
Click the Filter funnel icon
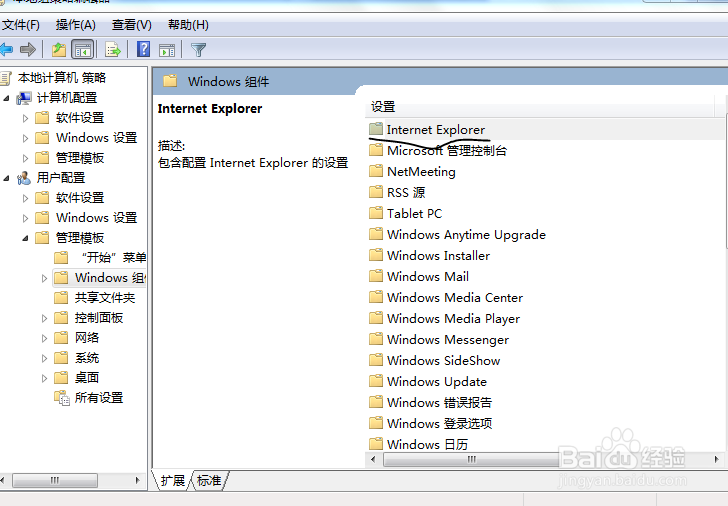(198, 50)
